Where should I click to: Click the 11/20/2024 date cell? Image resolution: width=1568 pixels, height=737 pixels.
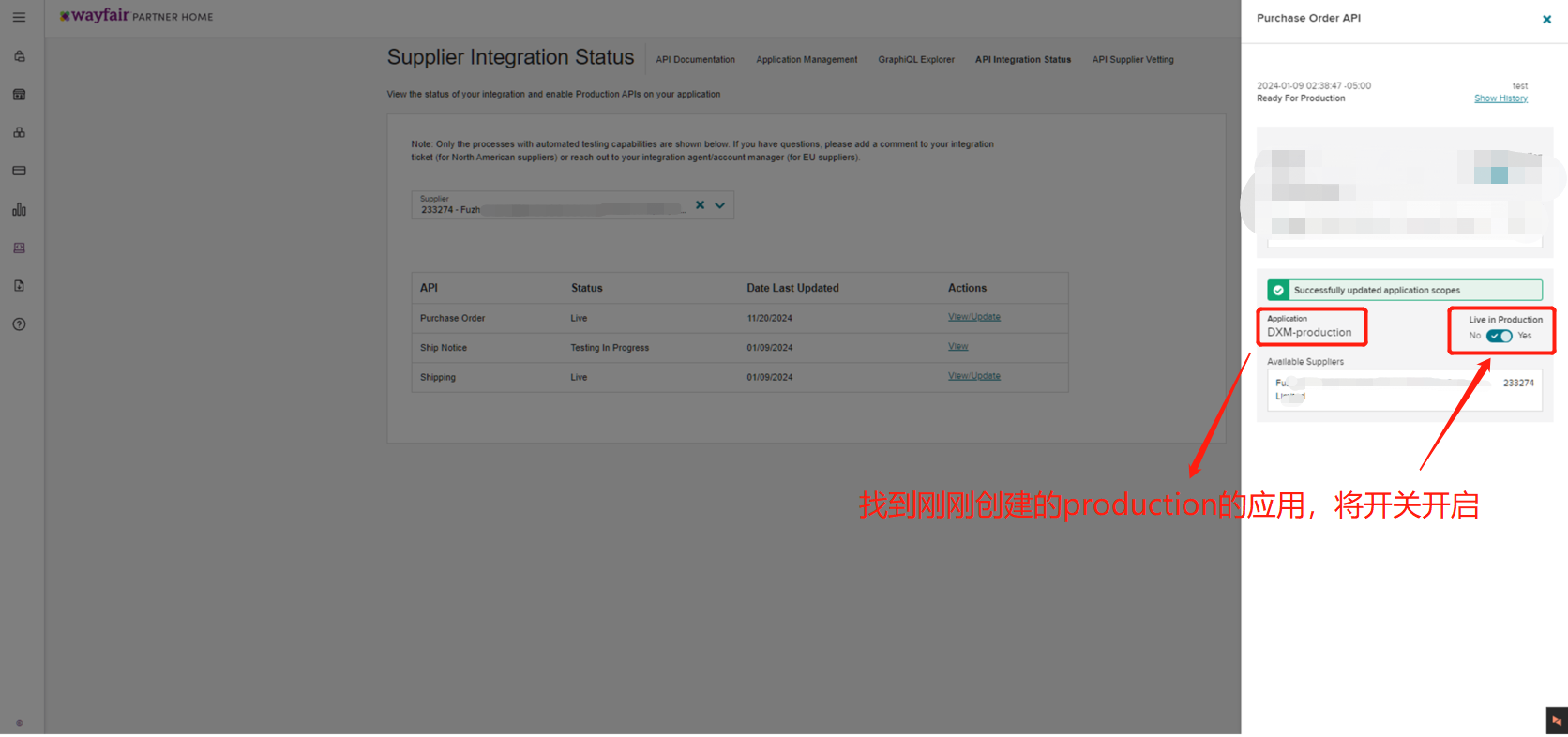pyautogui.click(x=769, y=318)
